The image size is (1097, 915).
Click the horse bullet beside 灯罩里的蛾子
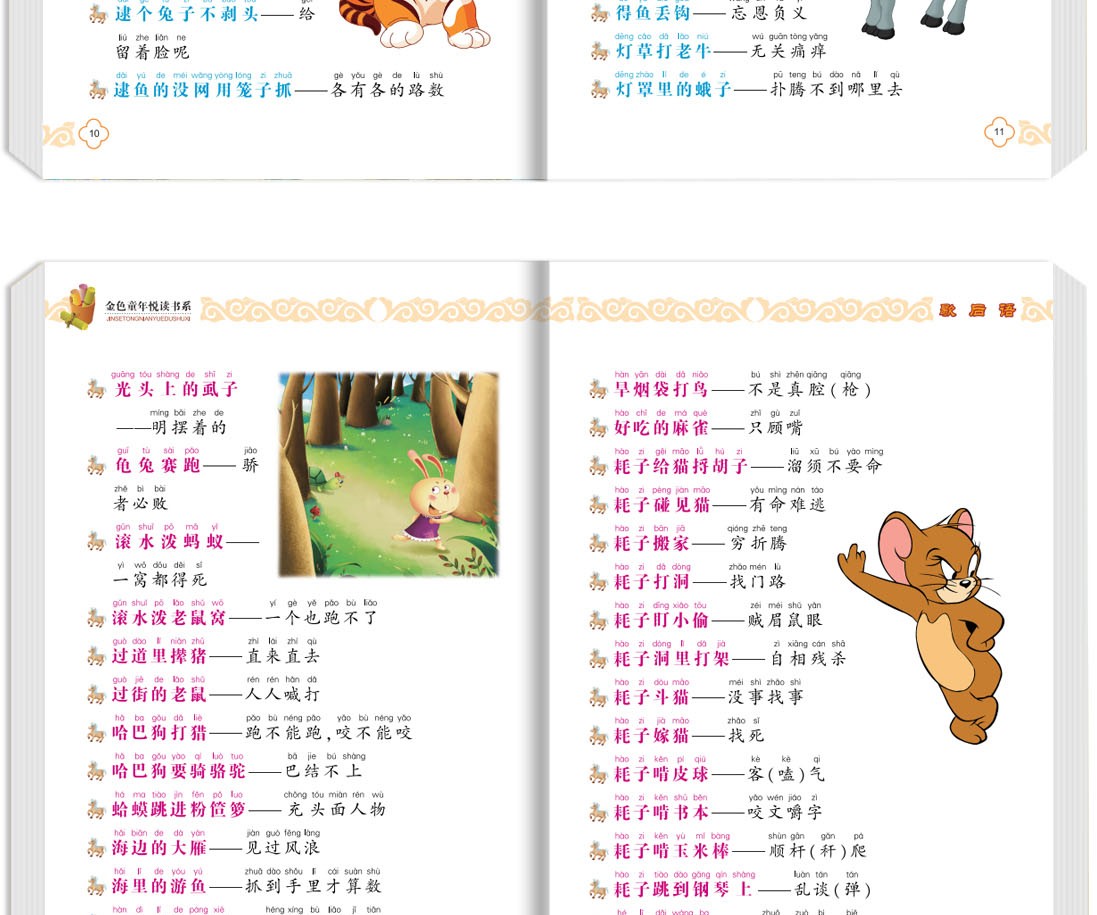tap(600, 90)
